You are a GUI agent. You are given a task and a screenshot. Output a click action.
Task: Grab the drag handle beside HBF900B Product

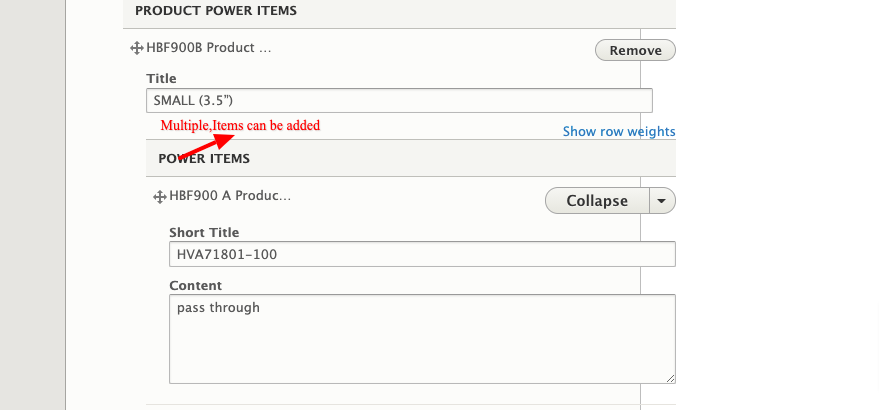tap(137, 48)
